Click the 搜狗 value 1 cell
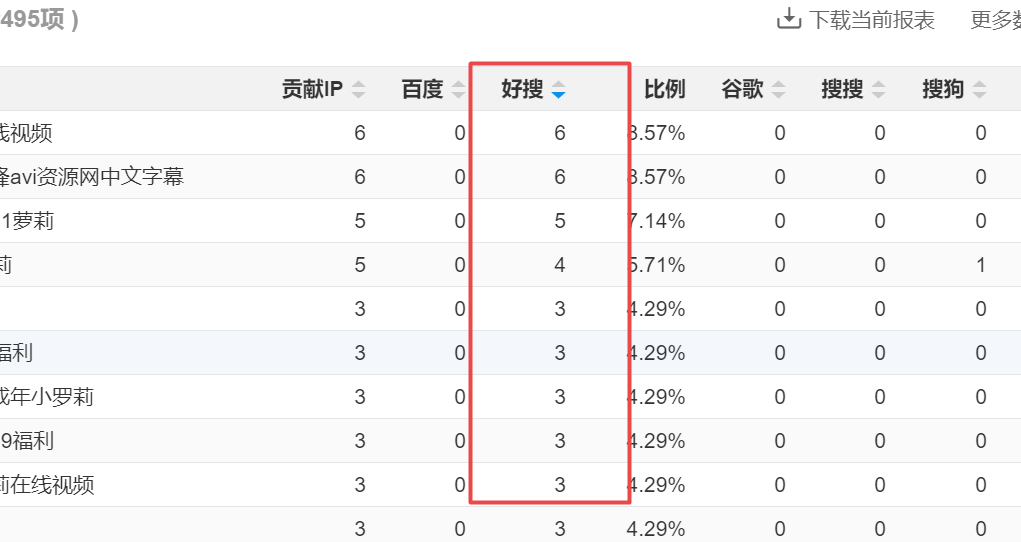The width and height of the screenshot is (1021, 542). pos(980,265)
